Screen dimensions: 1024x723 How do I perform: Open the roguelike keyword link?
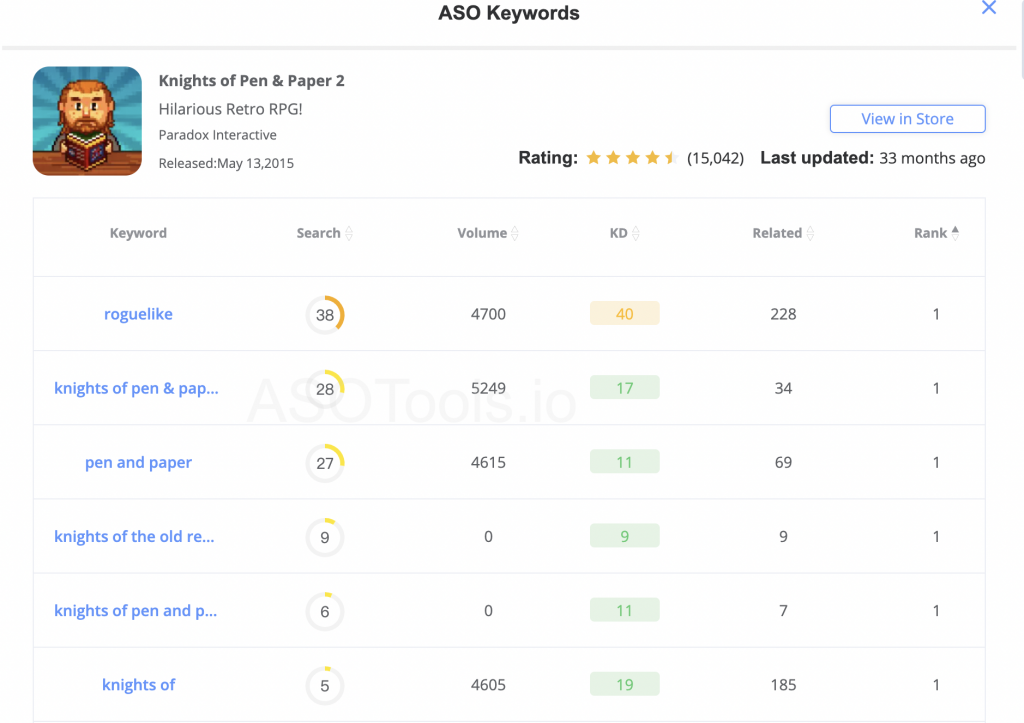tap(138, 314)
